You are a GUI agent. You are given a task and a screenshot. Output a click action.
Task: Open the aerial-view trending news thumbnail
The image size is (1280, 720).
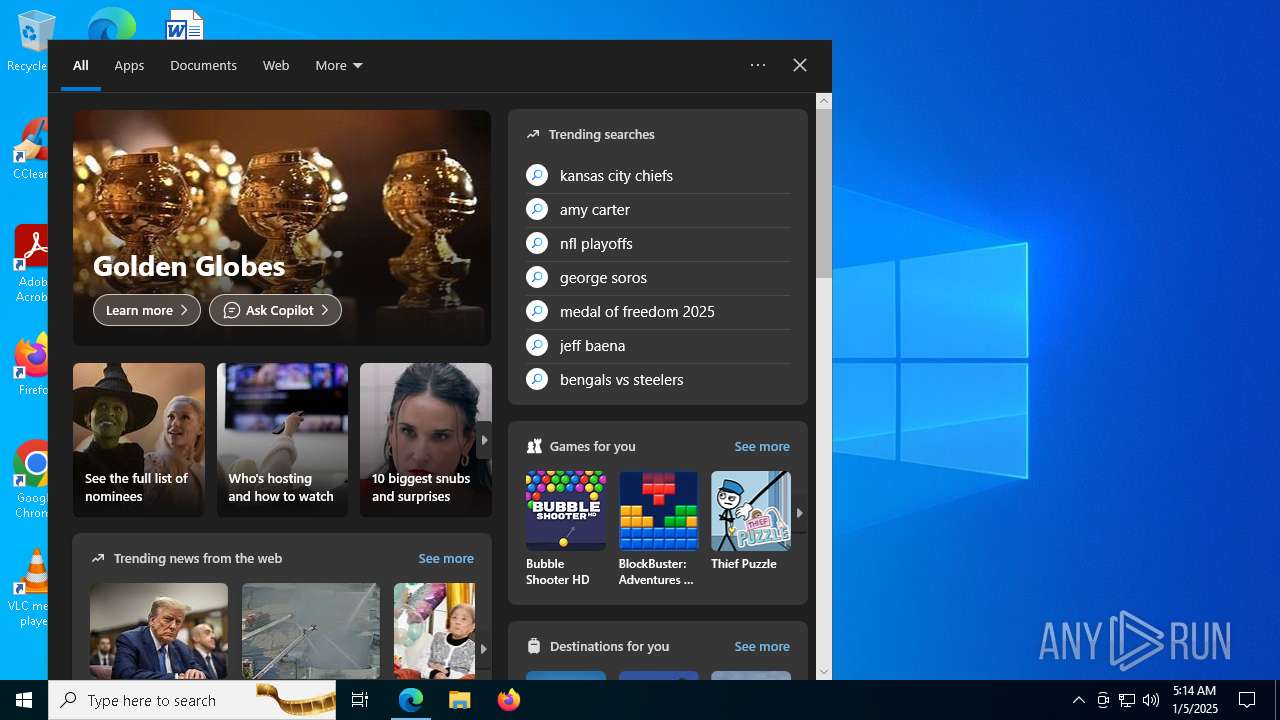311,631
